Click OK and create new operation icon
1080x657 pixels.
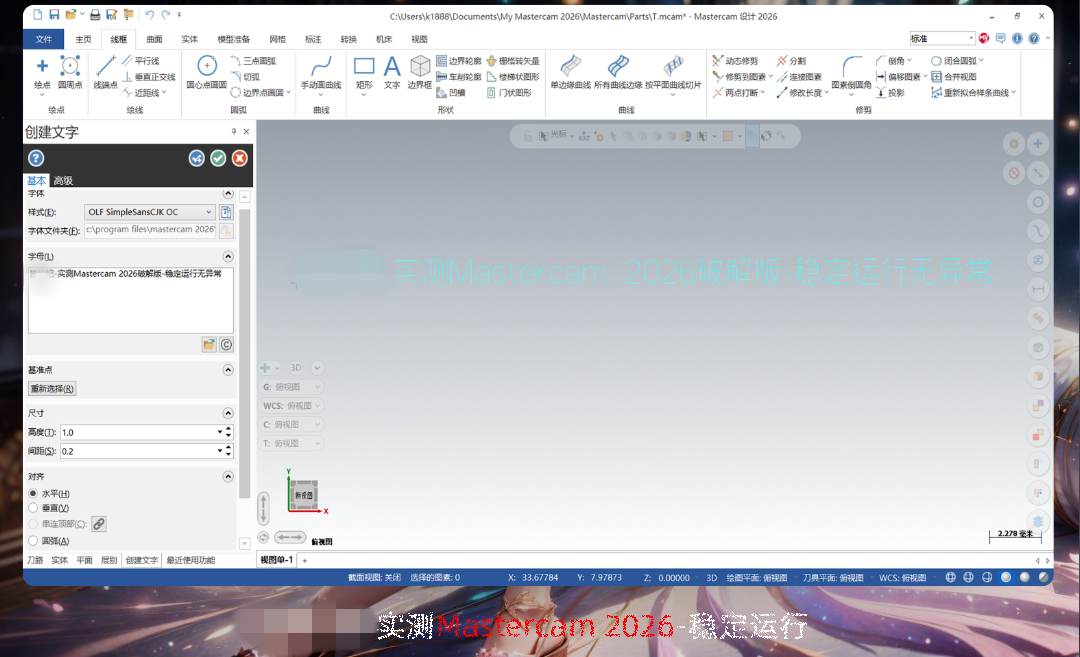(x=197, y=158)
